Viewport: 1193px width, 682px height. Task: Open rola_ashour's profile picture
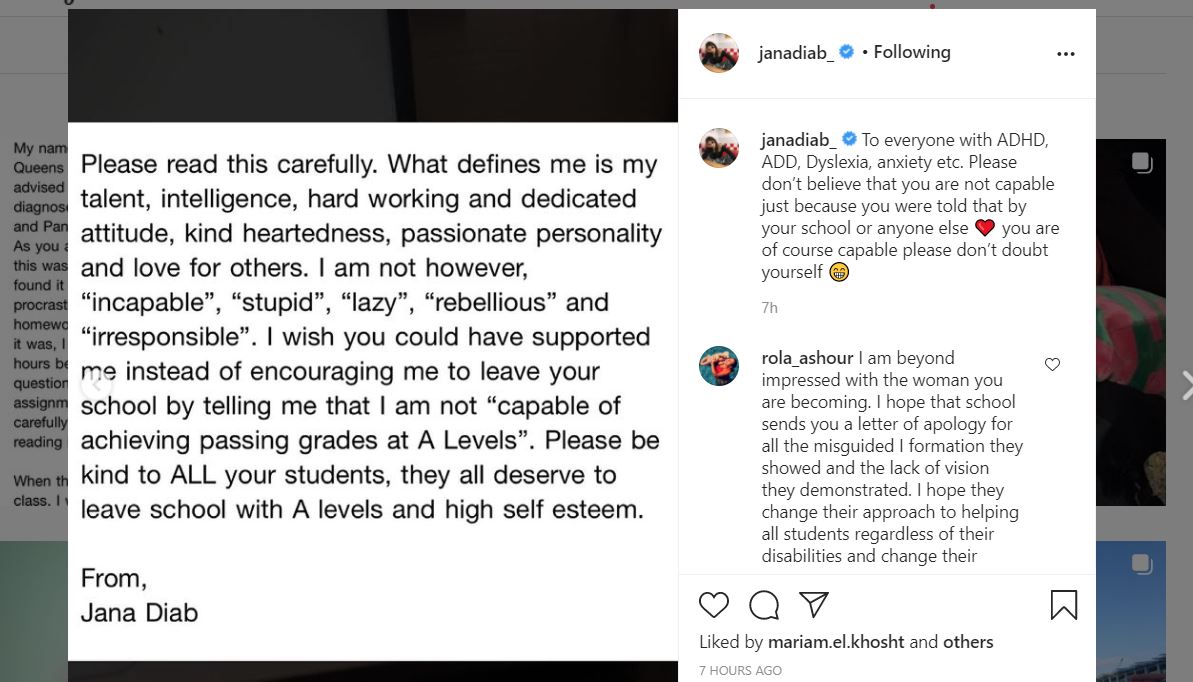tap(719, 366)
